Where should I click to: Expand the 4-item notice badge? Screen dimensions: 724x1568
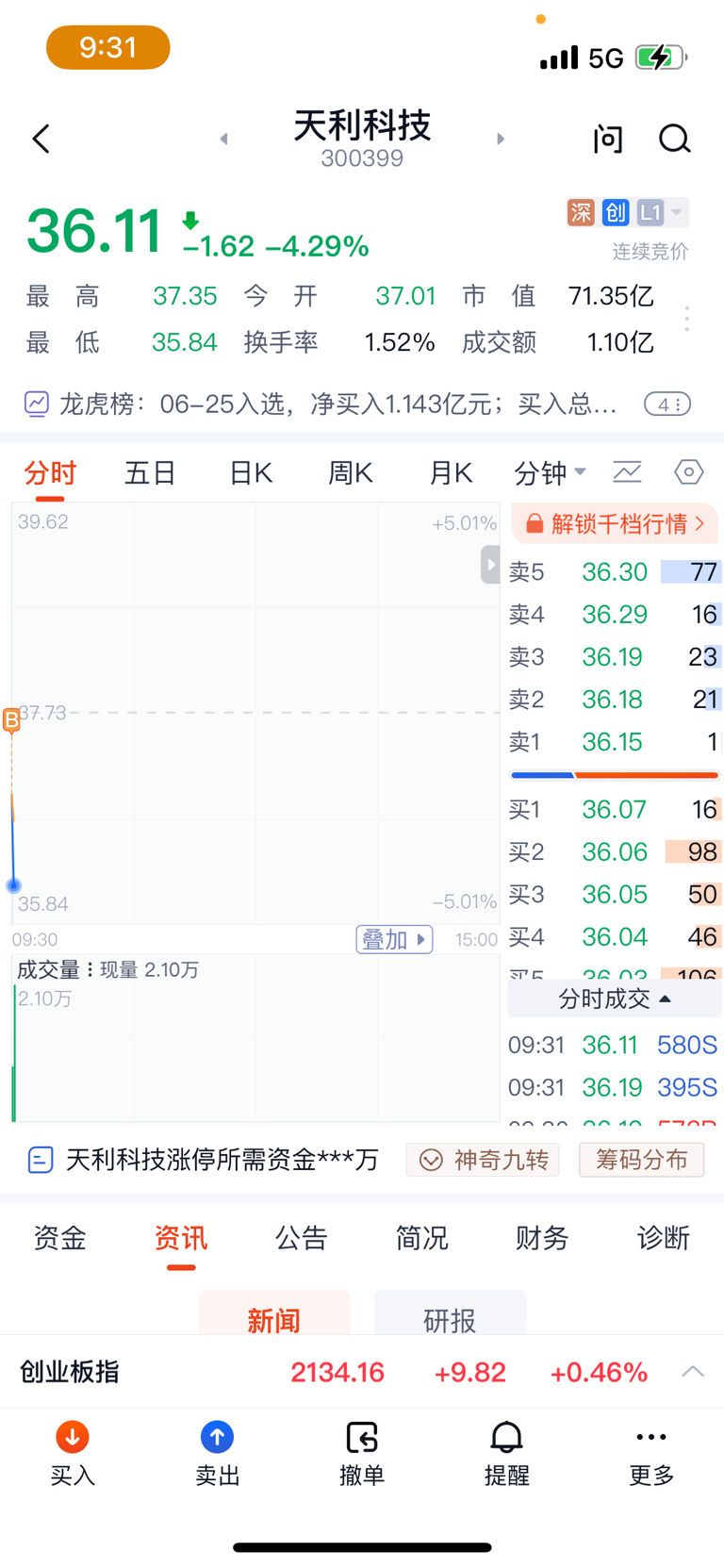coord(667,404)
